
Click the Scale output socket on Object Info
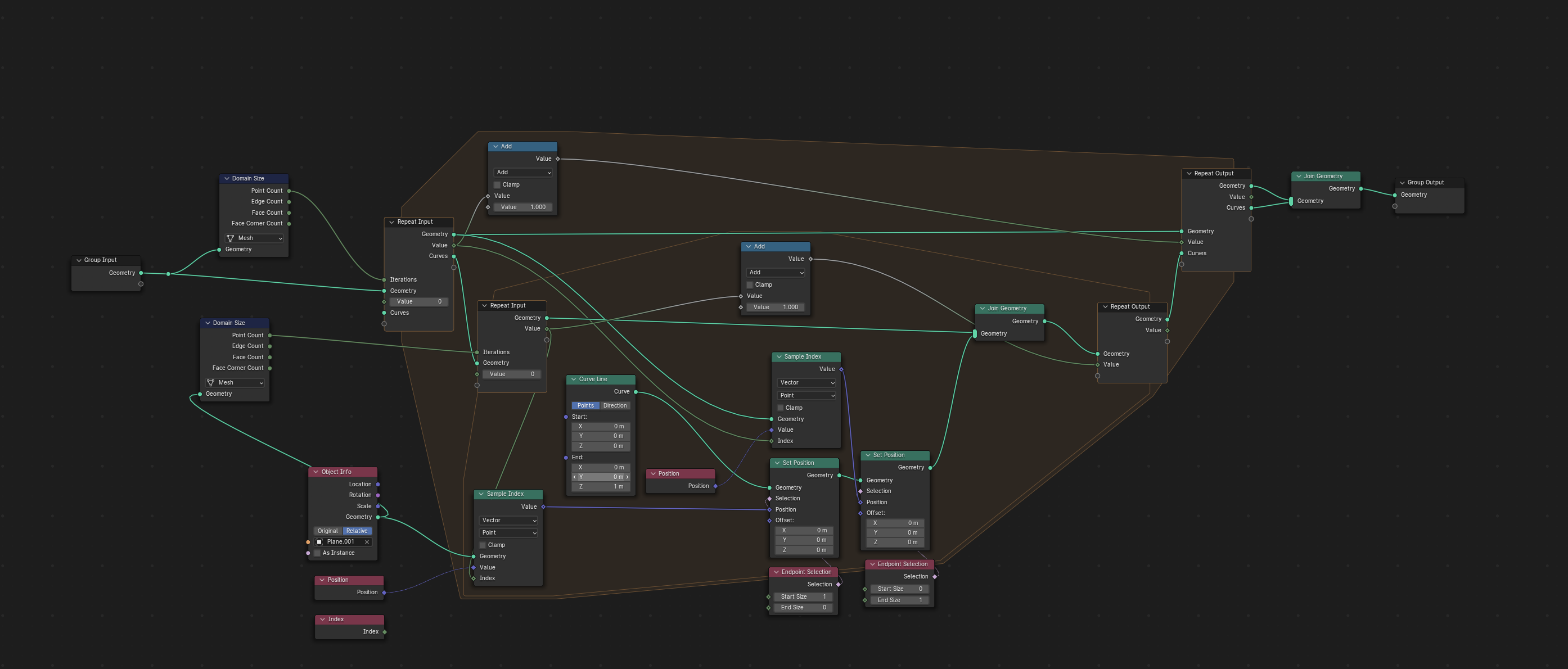(x=378, y=506)
